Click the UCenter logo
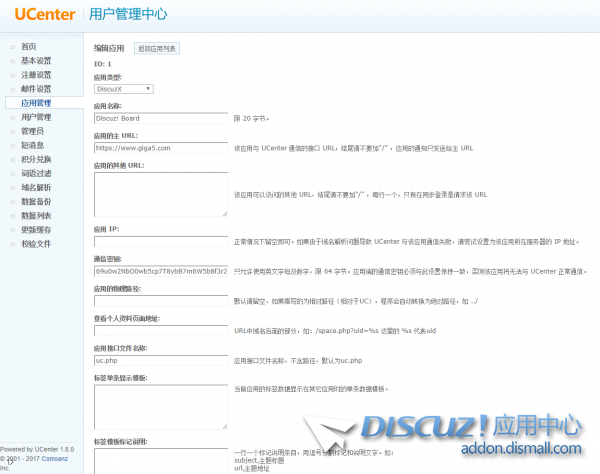Viewport: 600px width, 474px height. pyautogui.click(x=45, y=14)
